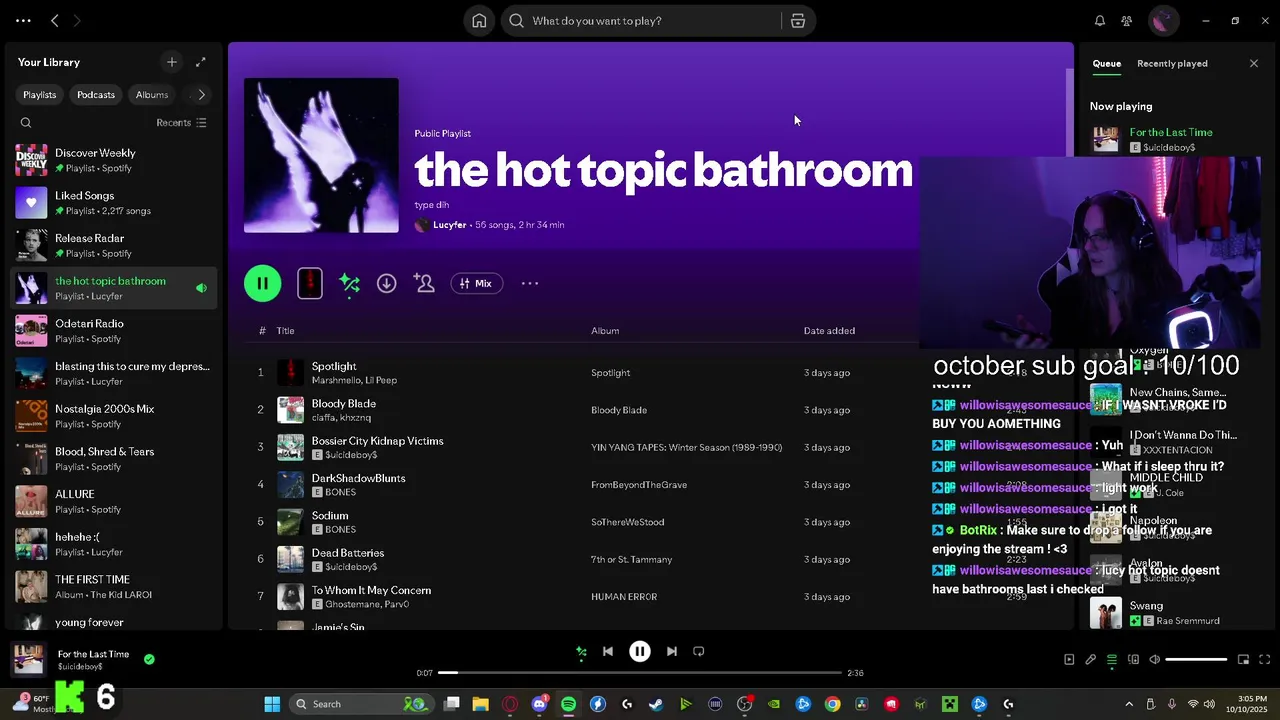Enter full screen mode
This screenshot has height=720, width=1280.
(x=1265, y=660)
